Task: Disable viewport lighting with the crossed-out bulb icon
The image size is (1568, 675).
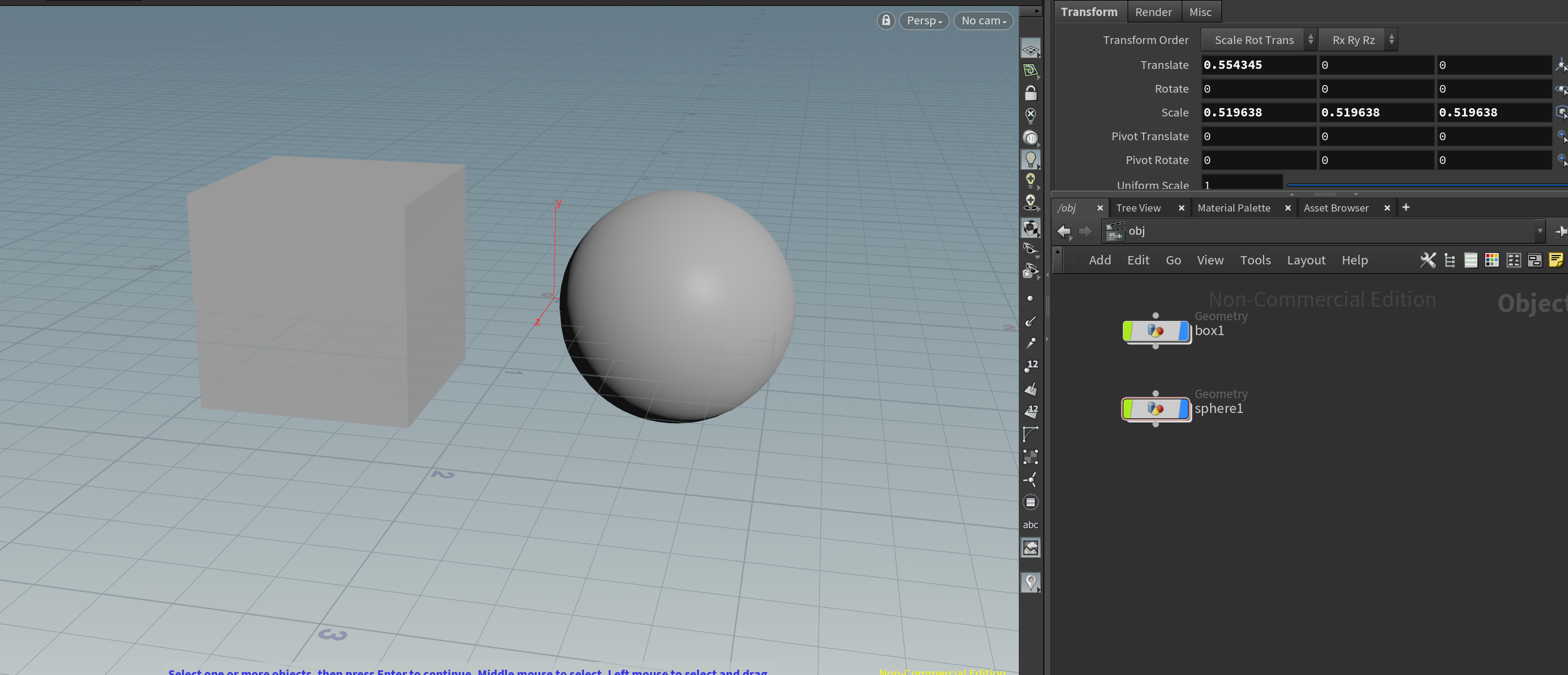Action: (1031, 115)
